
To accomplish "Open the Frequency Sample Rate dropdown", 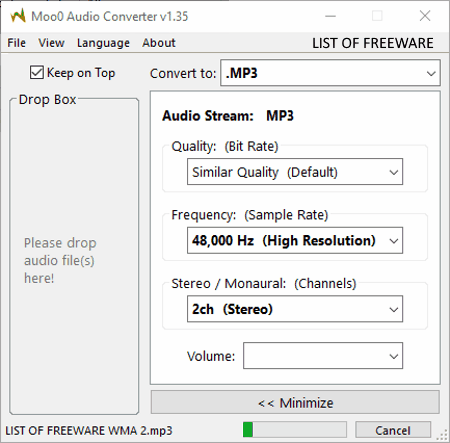I will [x=295, y=240].
